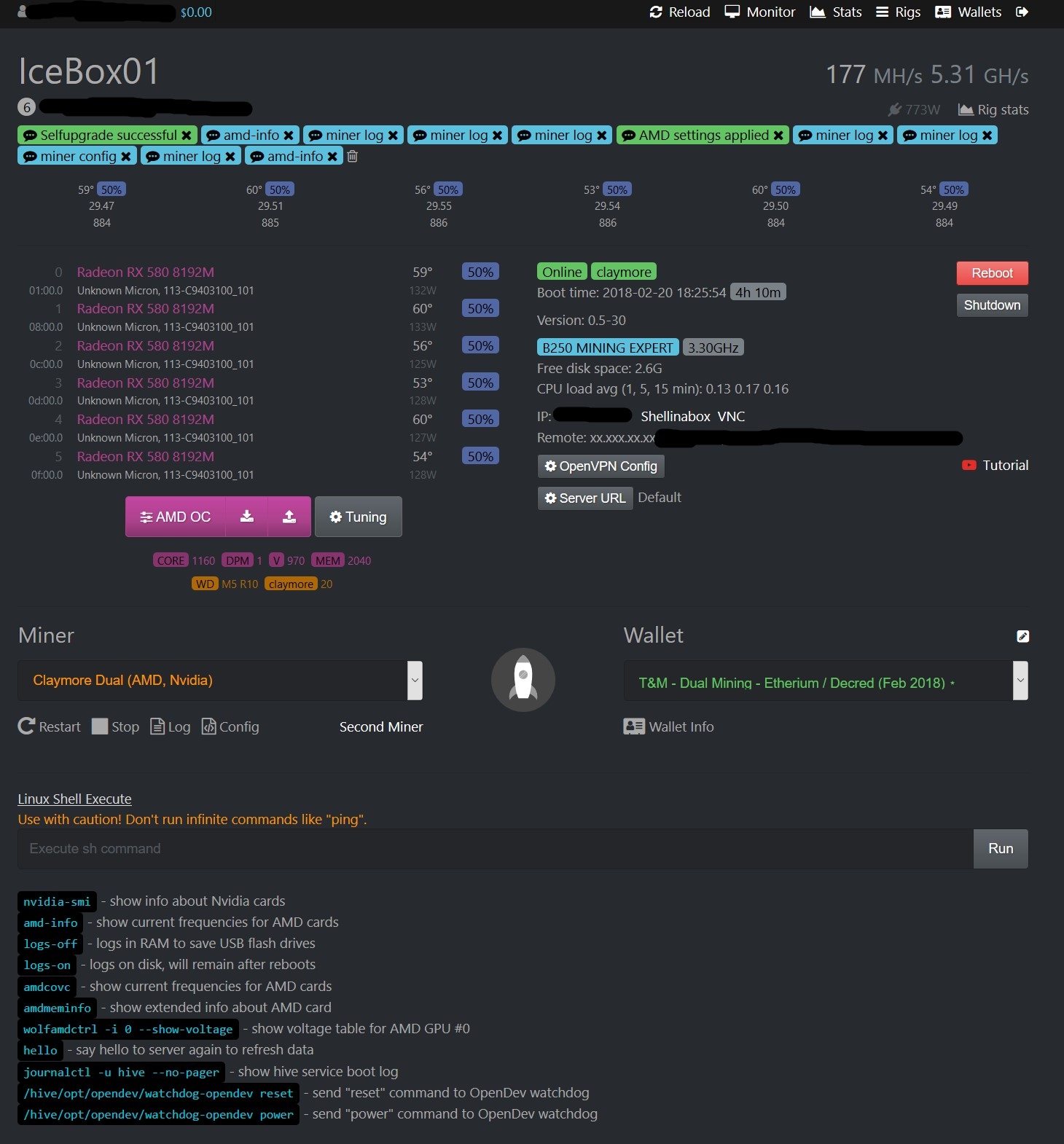Screen dimensions: 1064x1144
Task: Click the MEM 2040 overclock tag
Action: [x=341, y=561]
